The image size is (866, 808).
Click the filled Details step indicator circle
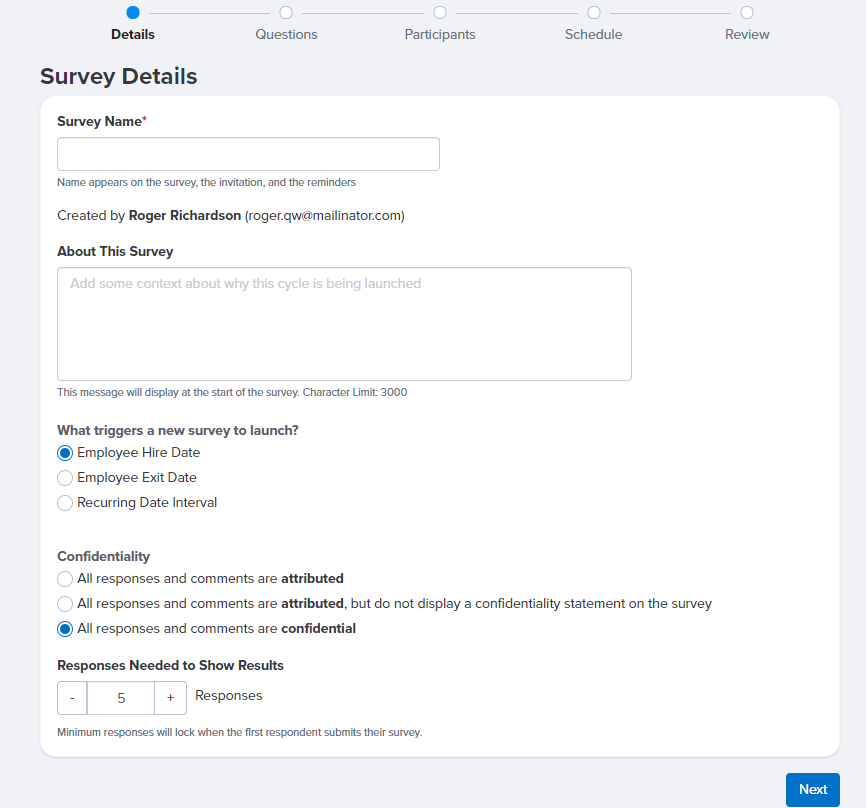point(133,13)
